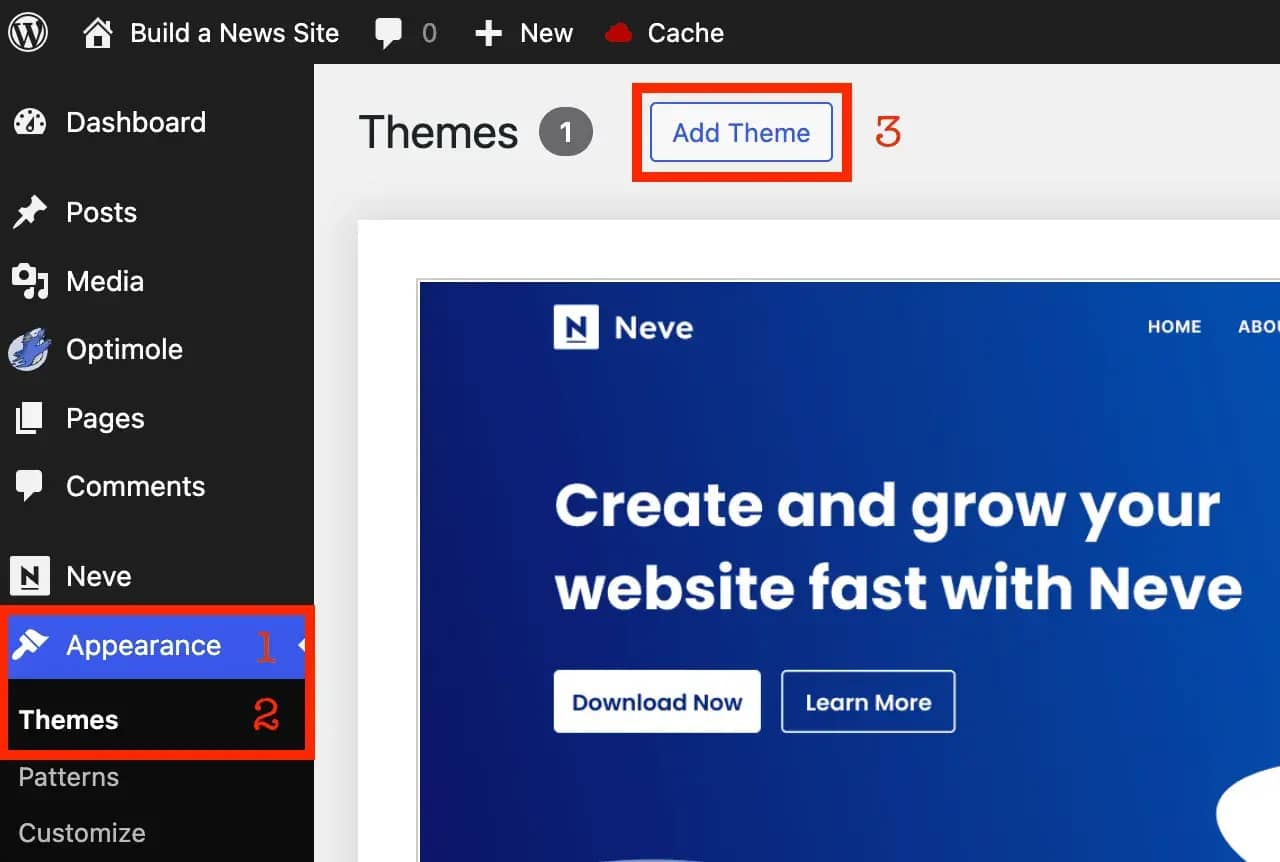
Task: Click the plus icon next to New
Action: pos(488,34)
